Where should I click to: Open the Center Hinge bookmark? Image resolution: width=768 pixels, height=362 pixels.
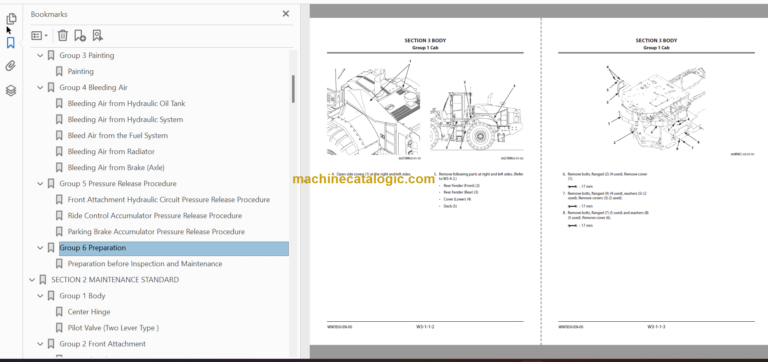tap(89, 312)
